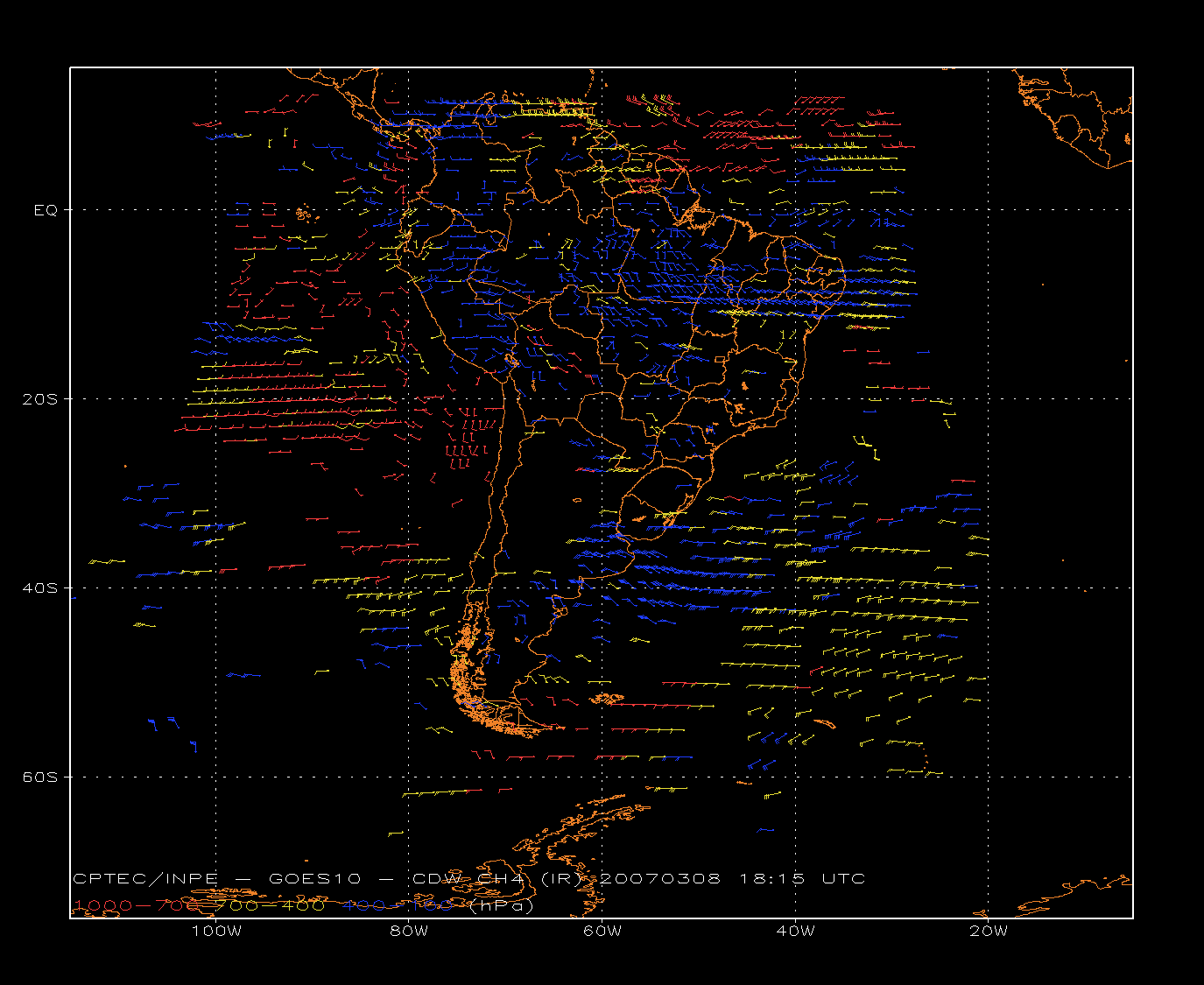Click the 40W longitude label
Screen dimensions: 1204x985
pyautogui.click(x=795, y=931)
